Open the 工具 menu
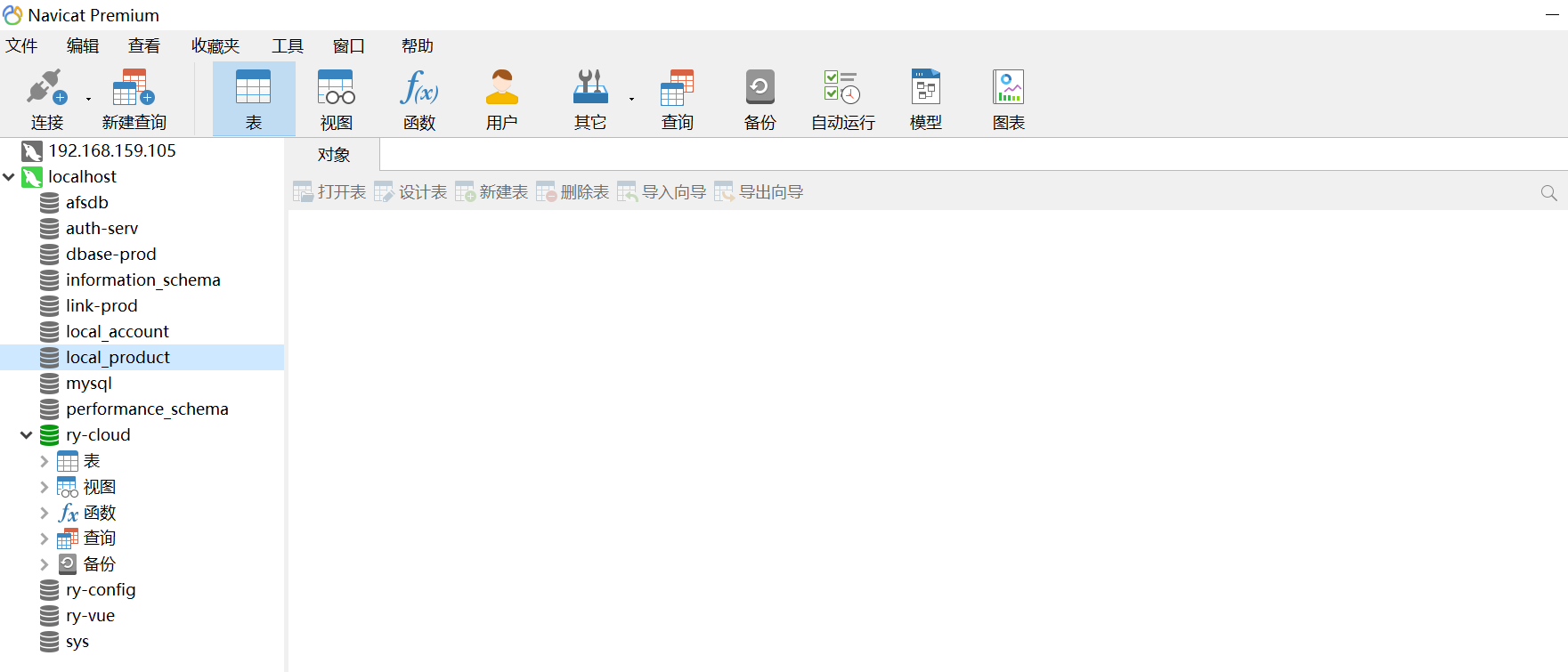Viewport: 1568px width, 672px height. coord(288,46)
